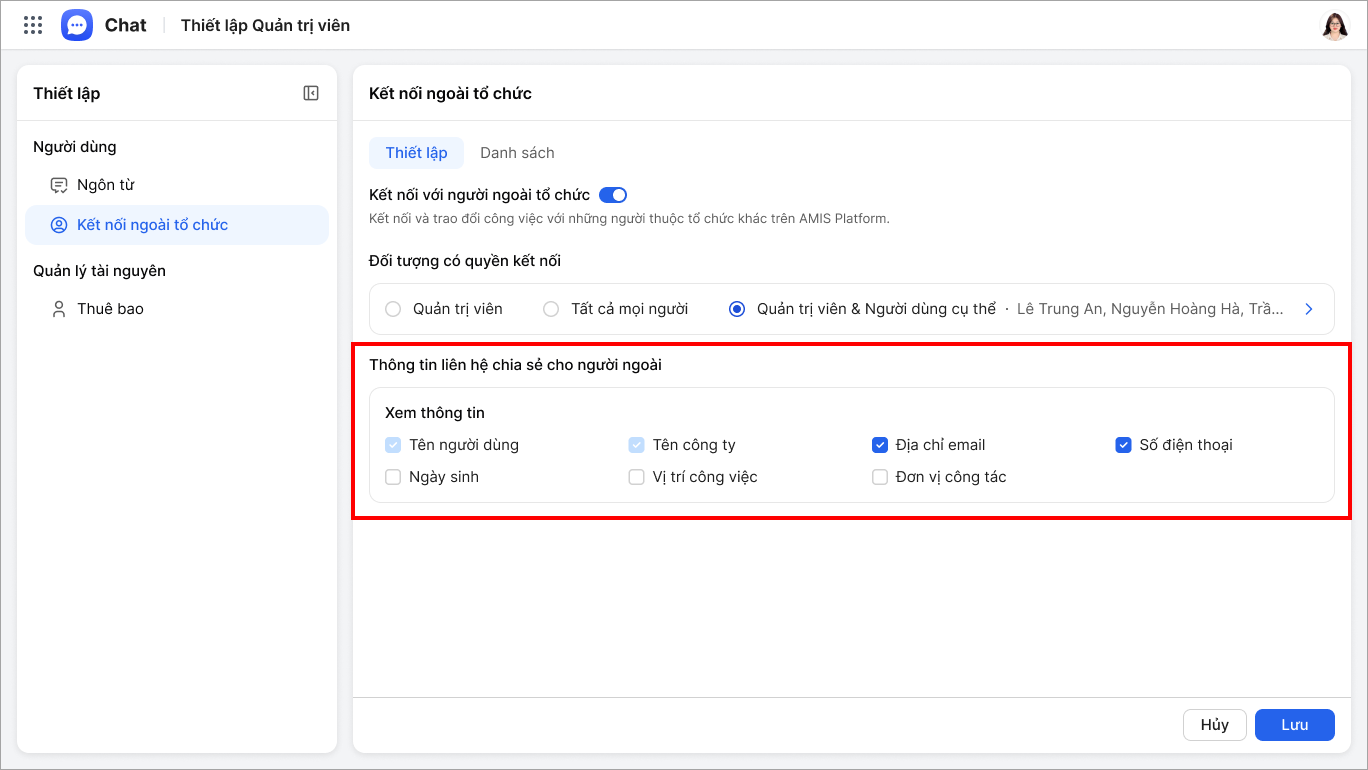Uncheck the Số điện thoại checkbox
Image resolution: width=1368 pixels, height=770 pixels.
(1123, 445)
